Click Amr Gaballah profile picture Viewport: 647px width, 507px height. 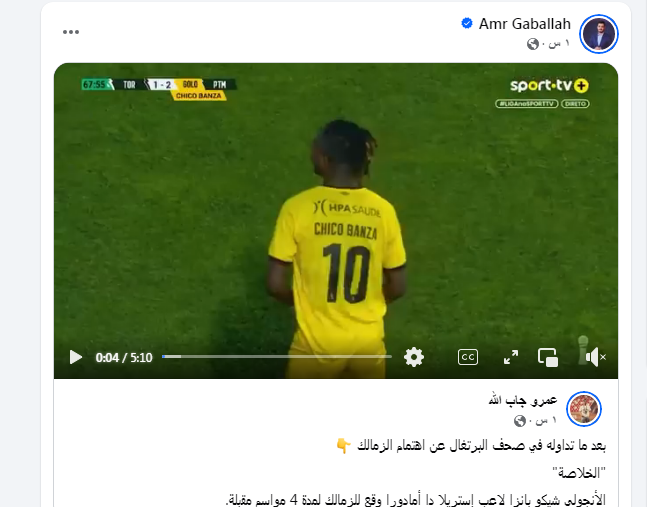tap(599, 34)
